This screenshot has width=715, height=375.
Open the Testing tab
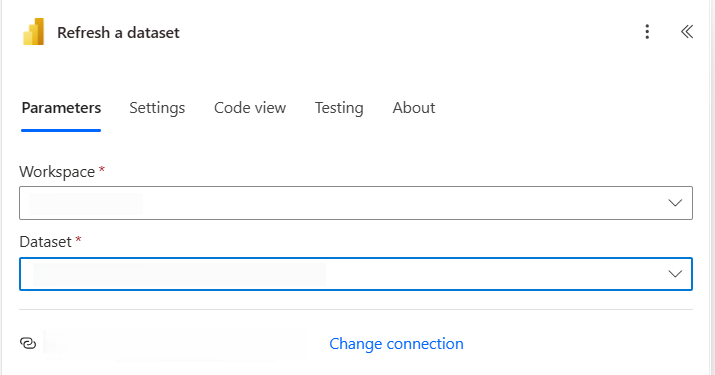(x=339, y=108)
